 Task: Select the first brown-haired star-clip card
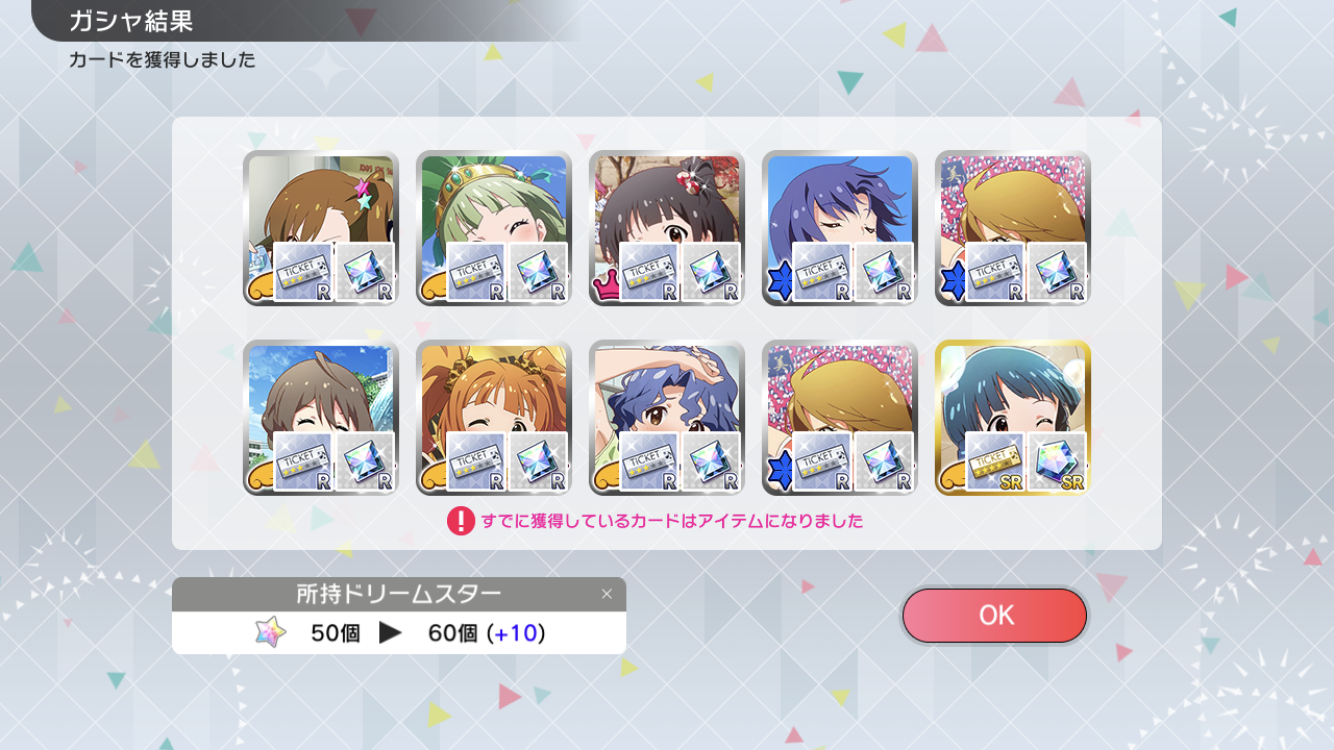(321, 228)
